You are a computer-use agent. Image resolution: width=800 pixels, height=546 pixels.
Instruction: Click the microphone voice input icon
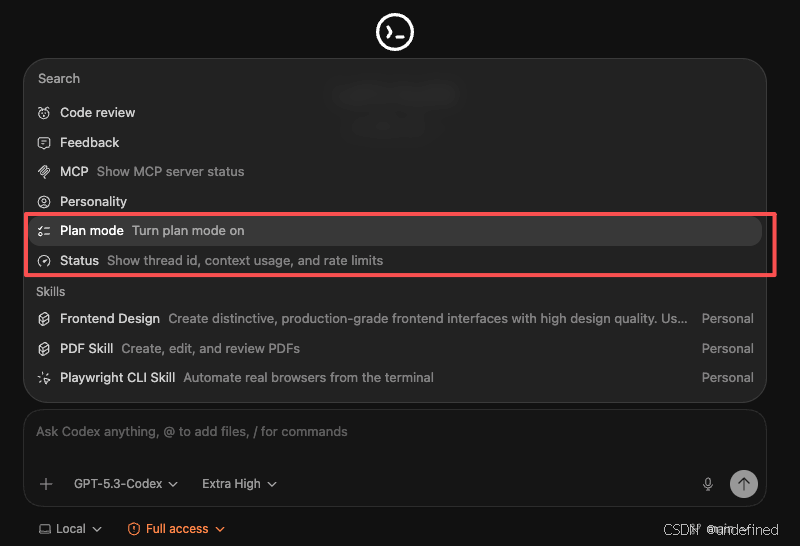[x=708, y=484]
